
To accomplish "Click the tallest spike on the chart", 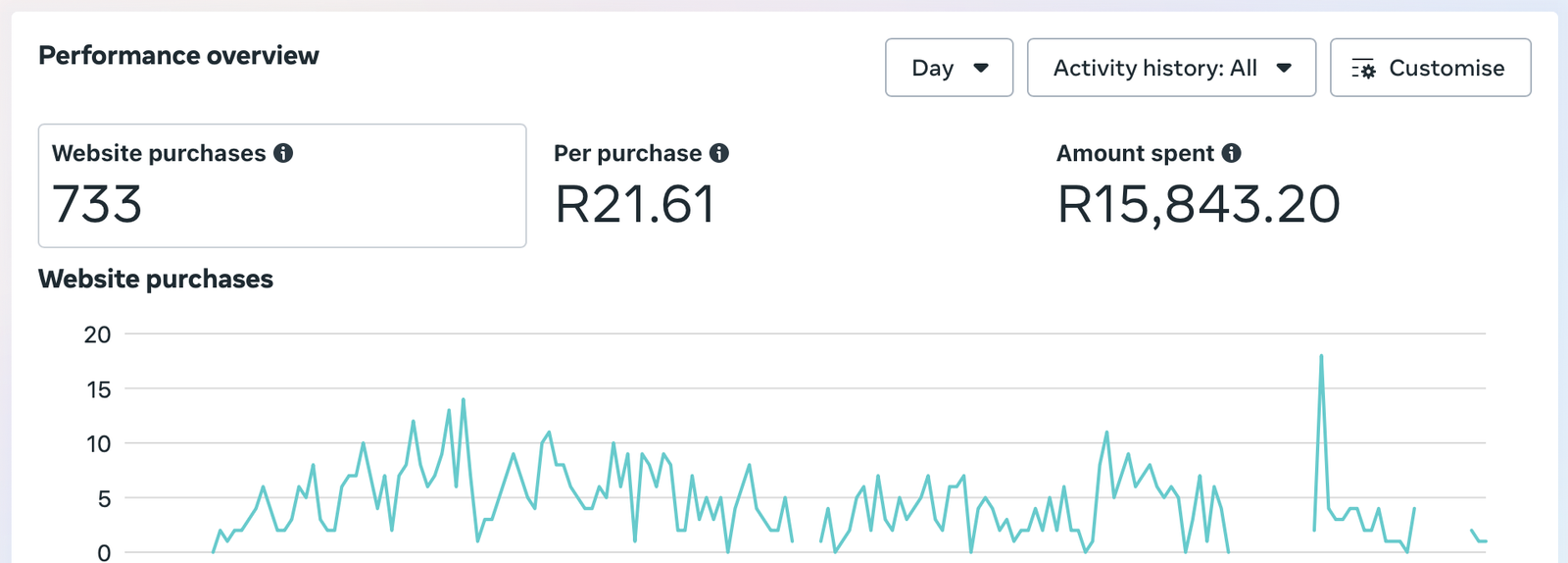I will pyautogui.click(x=1321, y=356).
